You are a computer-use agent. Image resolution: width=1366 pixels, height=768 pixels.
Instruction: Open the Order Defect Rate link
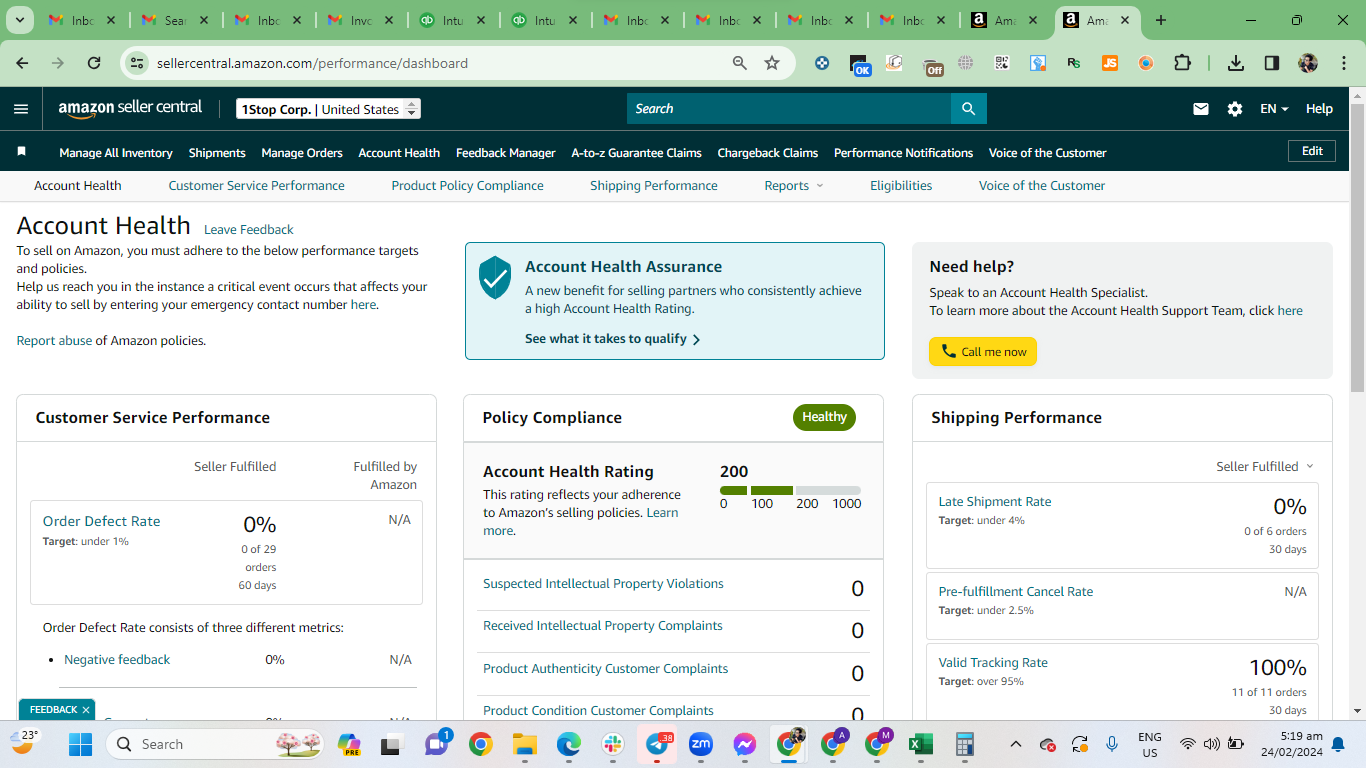point(101,521)
